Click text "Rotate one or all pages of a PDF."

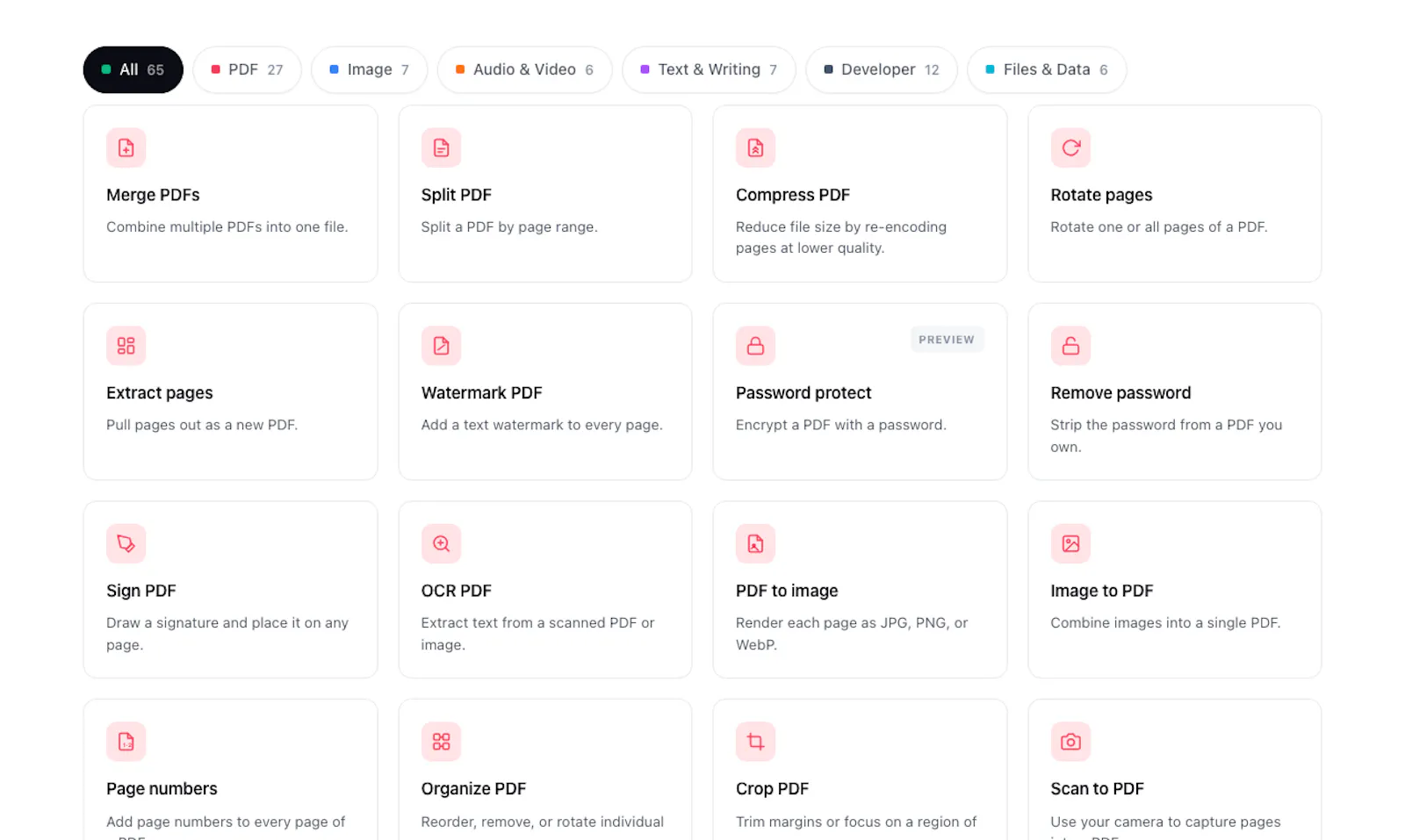click(1159, 226)
